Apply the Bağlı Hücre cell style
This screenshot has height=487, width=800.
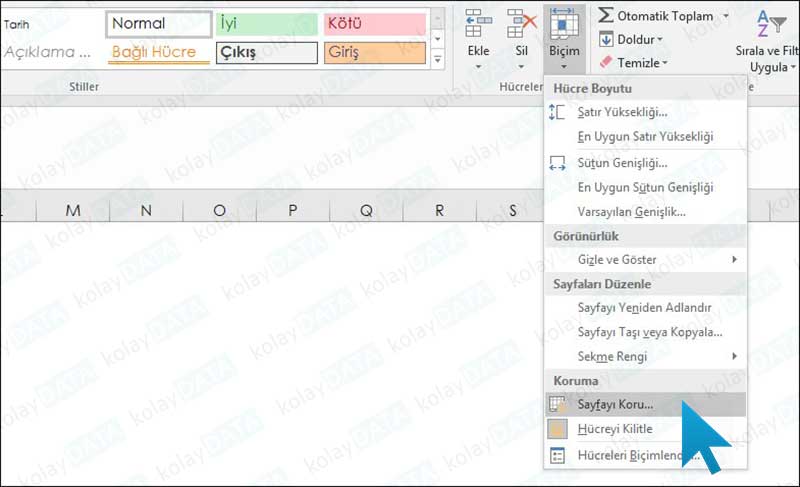159,53
